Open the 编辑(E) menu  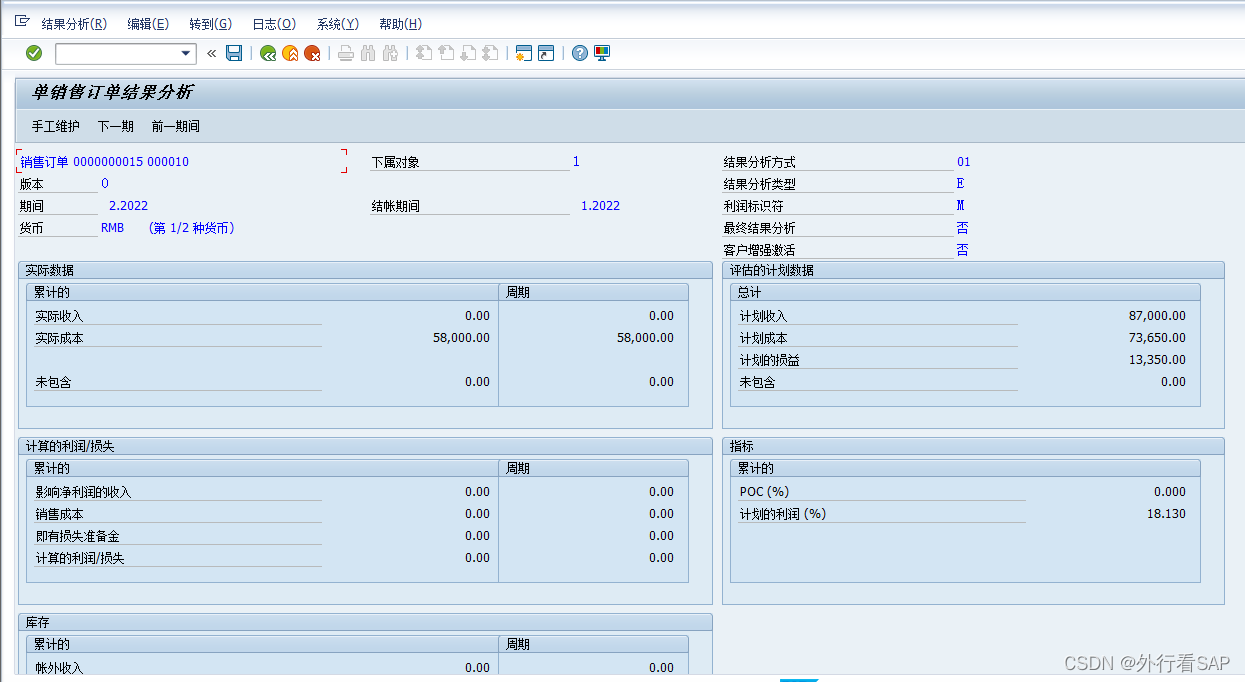(x=148, y=24)
